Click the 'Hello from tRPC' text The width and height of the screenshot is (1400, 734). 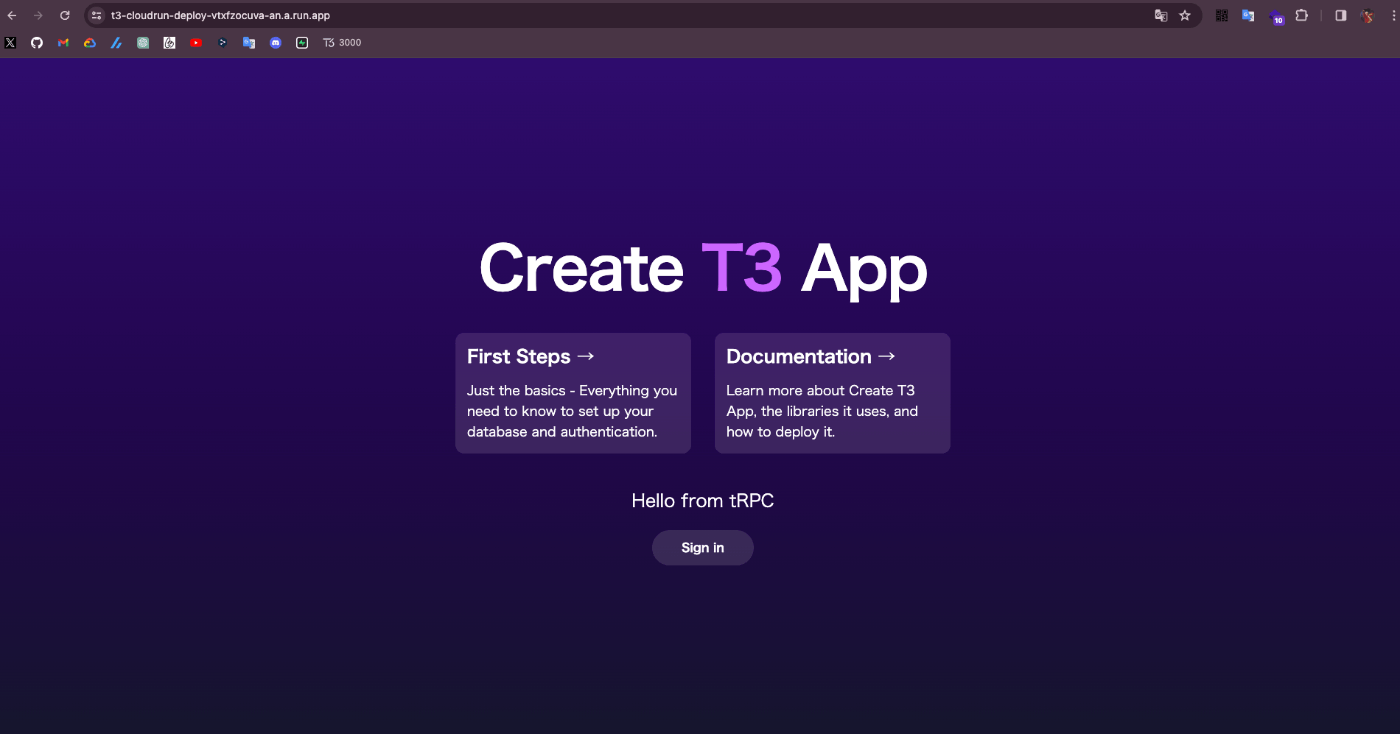click(703, 501)
